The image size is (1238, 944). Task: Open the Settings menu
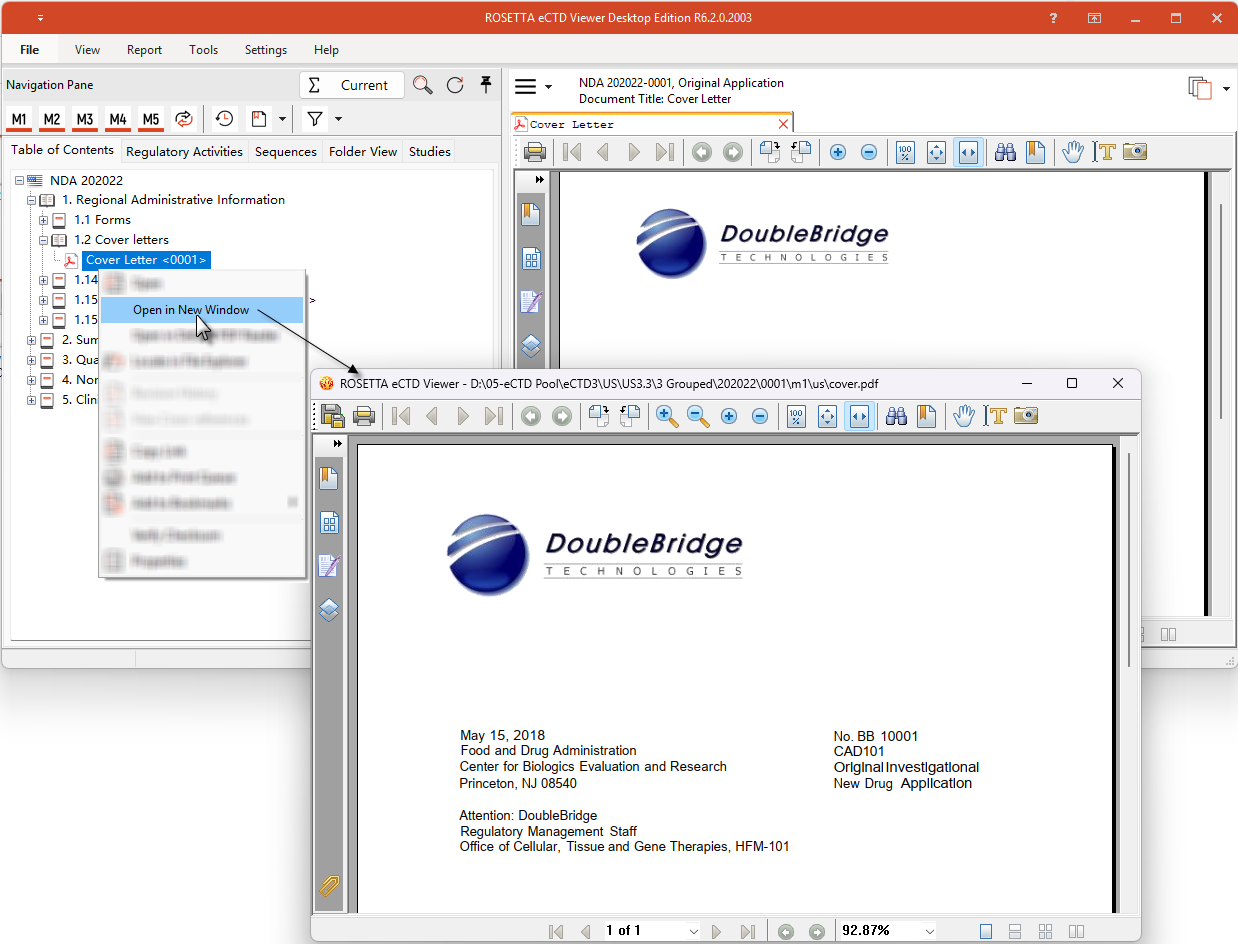266,50
